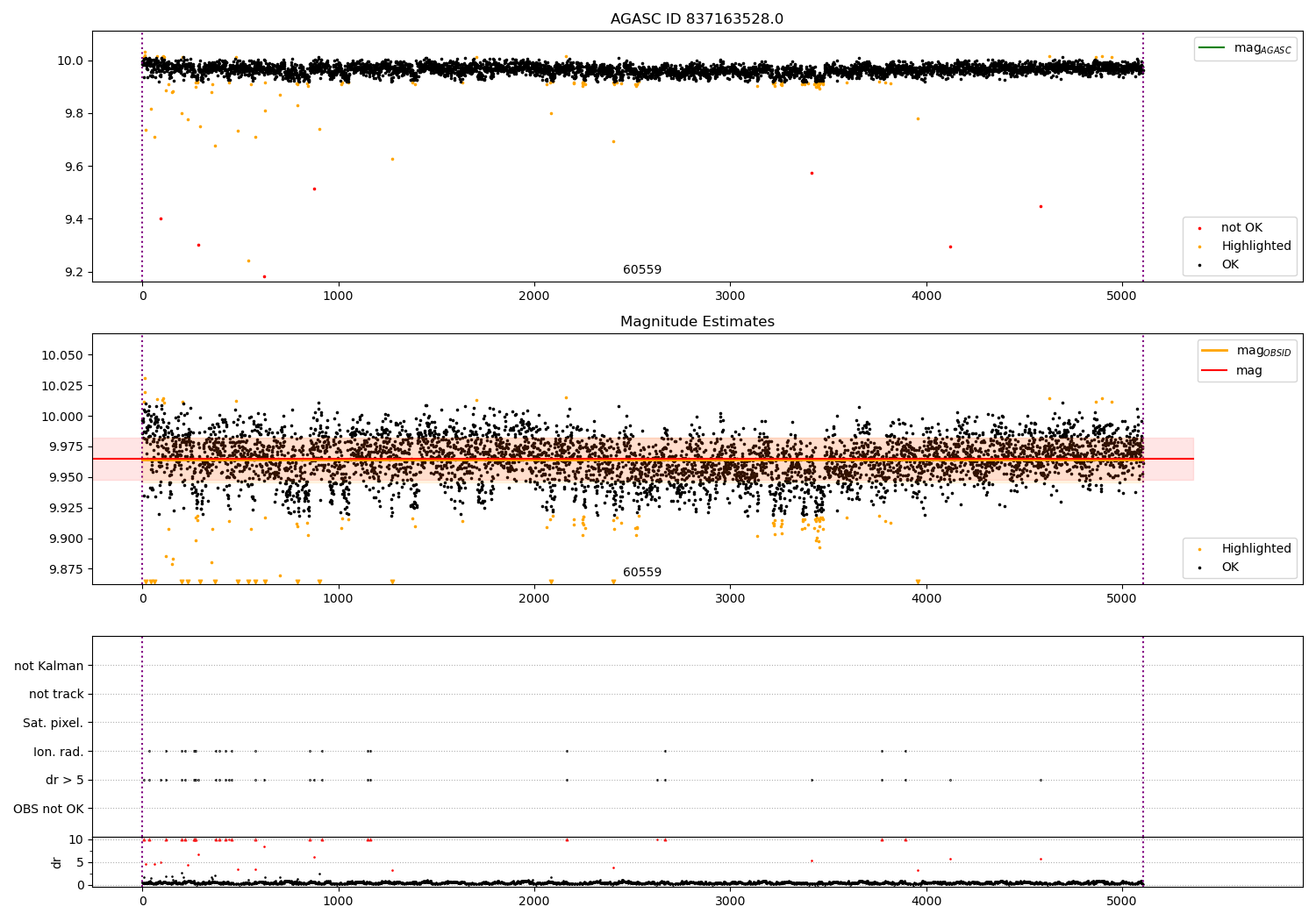Click the 'not OK' legend entry in top plot
This screenshot has height=921, width=1316.
(1241, 228)
